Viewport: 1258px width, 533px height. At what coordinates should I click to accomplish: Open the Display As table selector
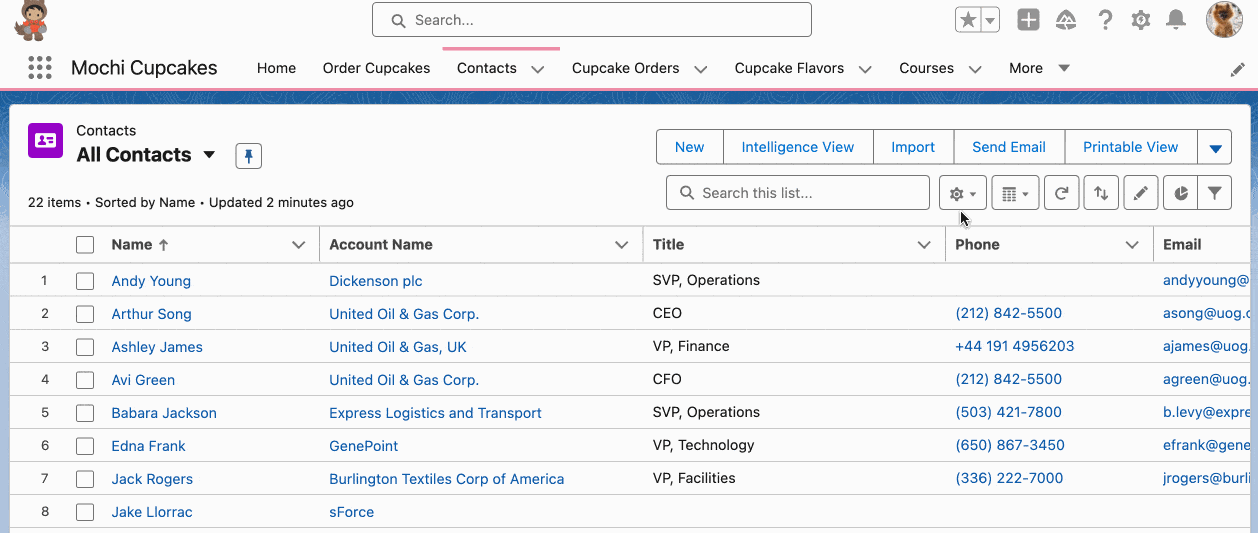point(1015,194)
